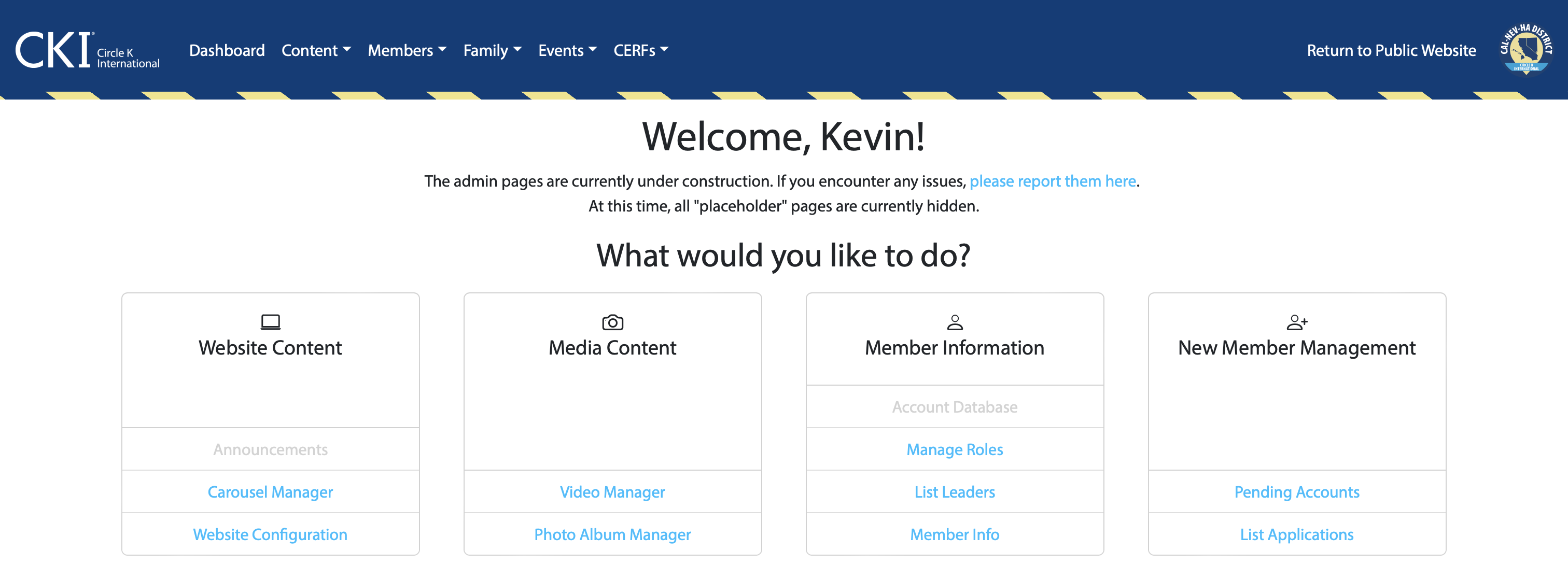
Task: Open the Family dropdown menu
Action: pos(492,50)
